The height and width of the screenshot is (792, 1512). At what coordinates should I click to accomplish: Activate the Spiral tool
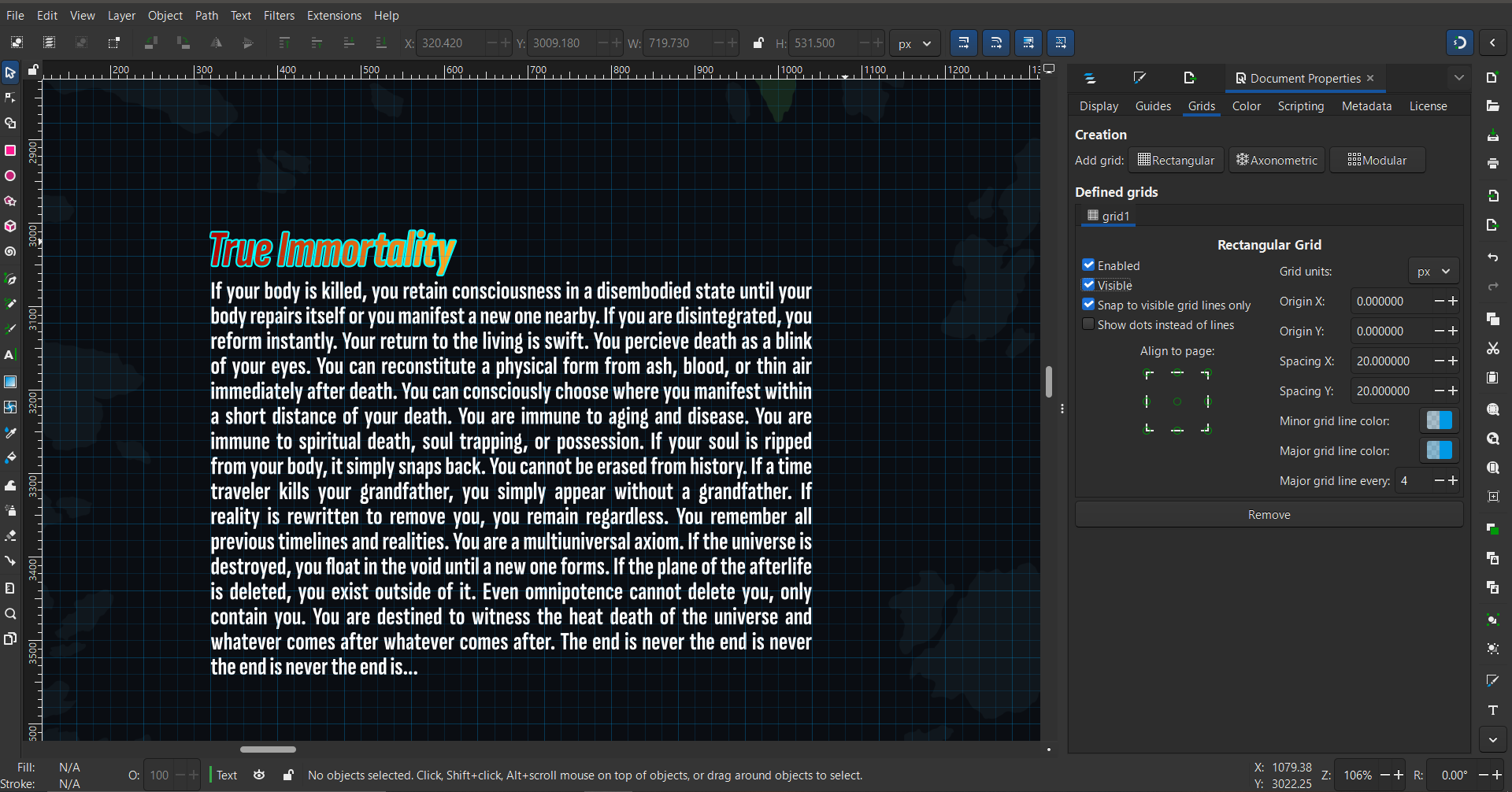click(x=10, y=252)
